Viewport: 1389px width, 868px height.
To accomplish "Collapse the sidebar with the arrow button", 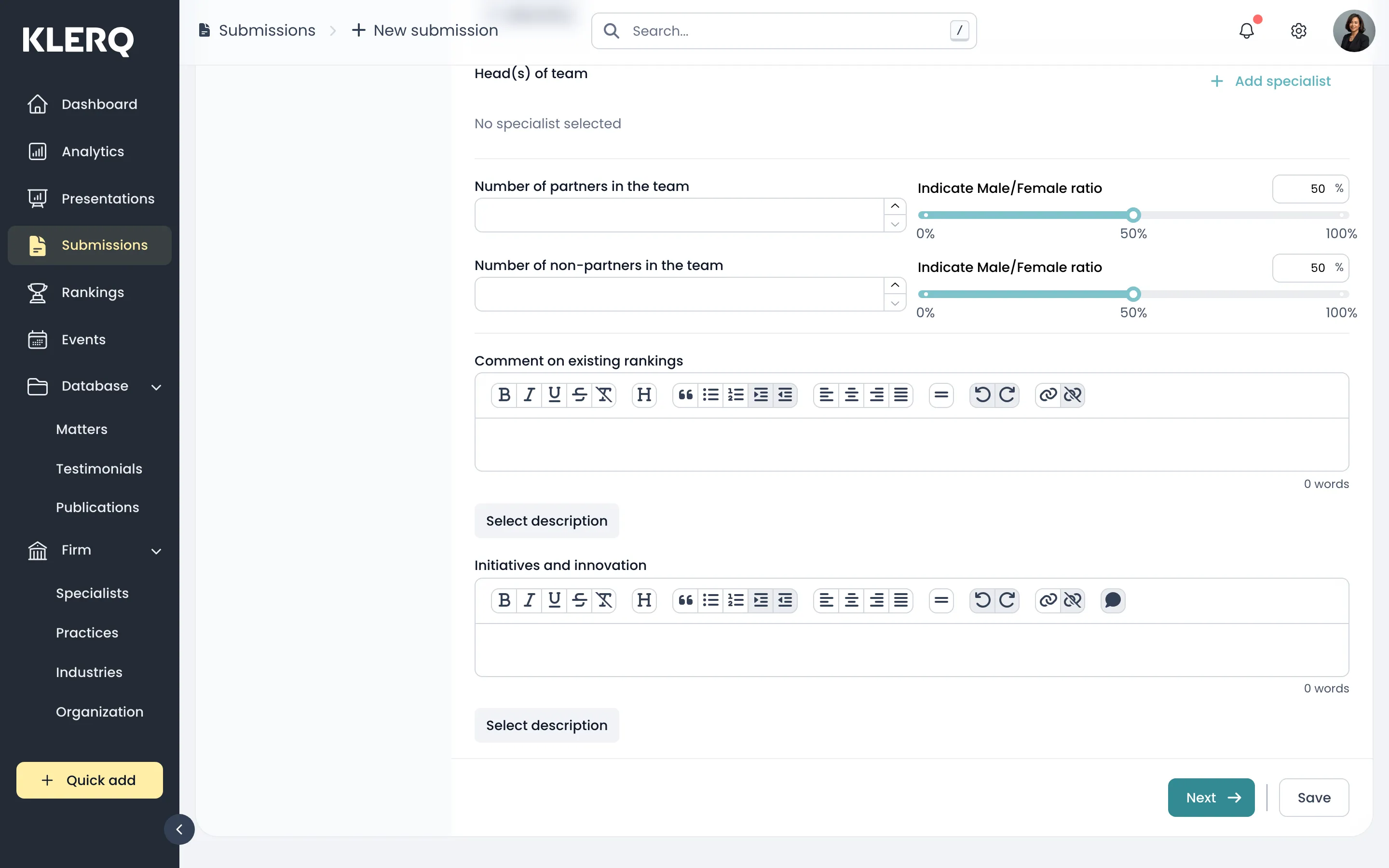I will click(179, 829).
